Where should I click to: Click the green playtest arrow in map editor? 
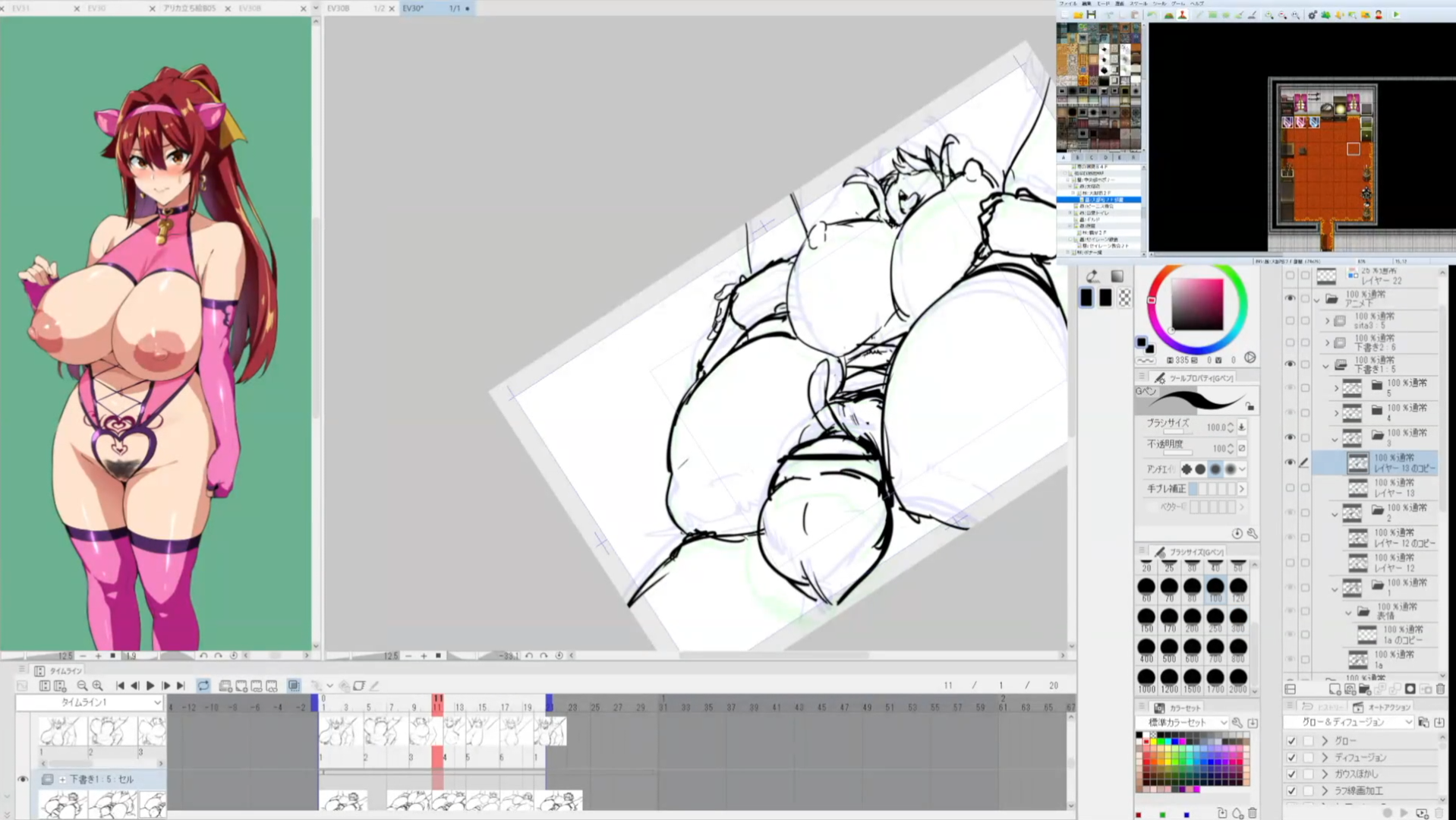[x=1395, y=14]
